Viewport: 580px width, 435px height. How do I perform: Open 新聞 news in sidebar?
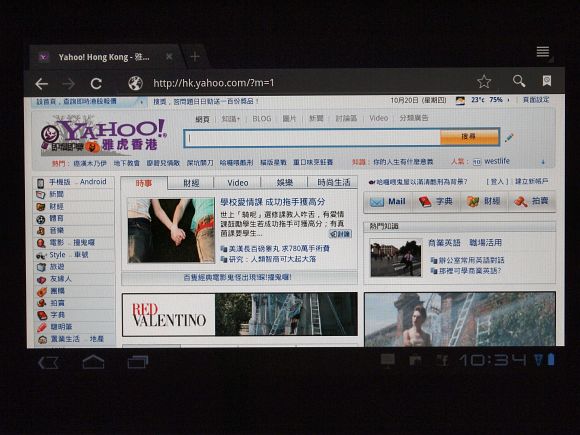[x=57, y=194]
